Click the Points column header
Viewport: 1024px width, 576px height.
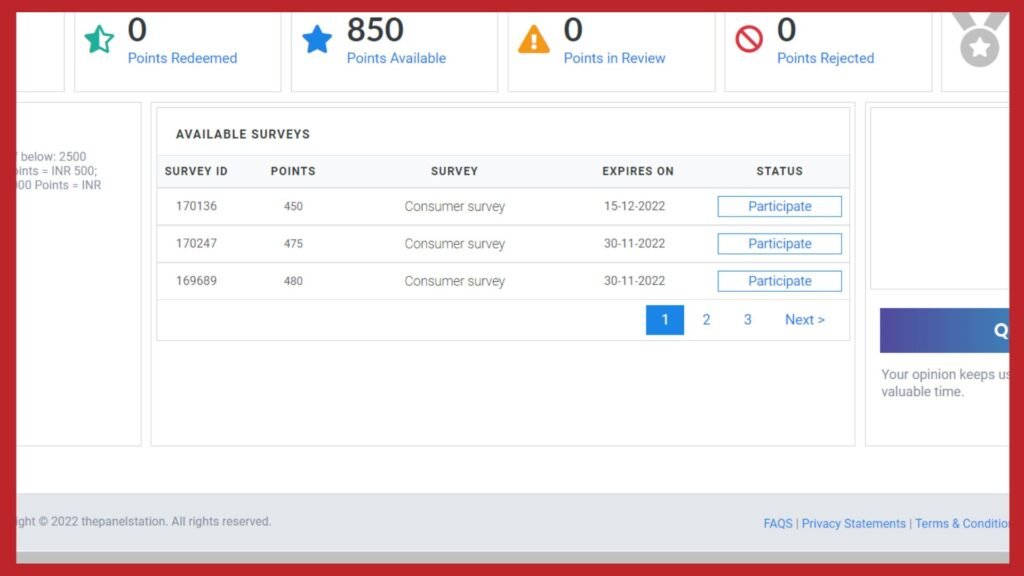(293, 171)
